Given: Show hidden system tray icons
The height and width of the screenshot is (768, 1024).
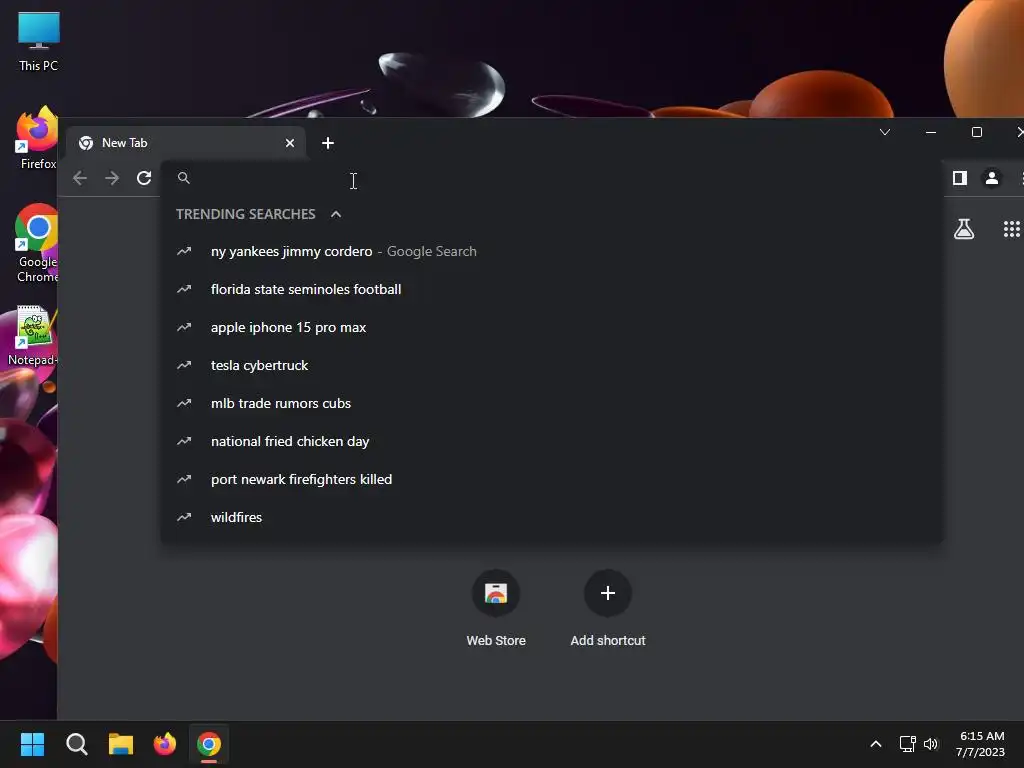Looking at the screenshot, I should pos(876,744).
